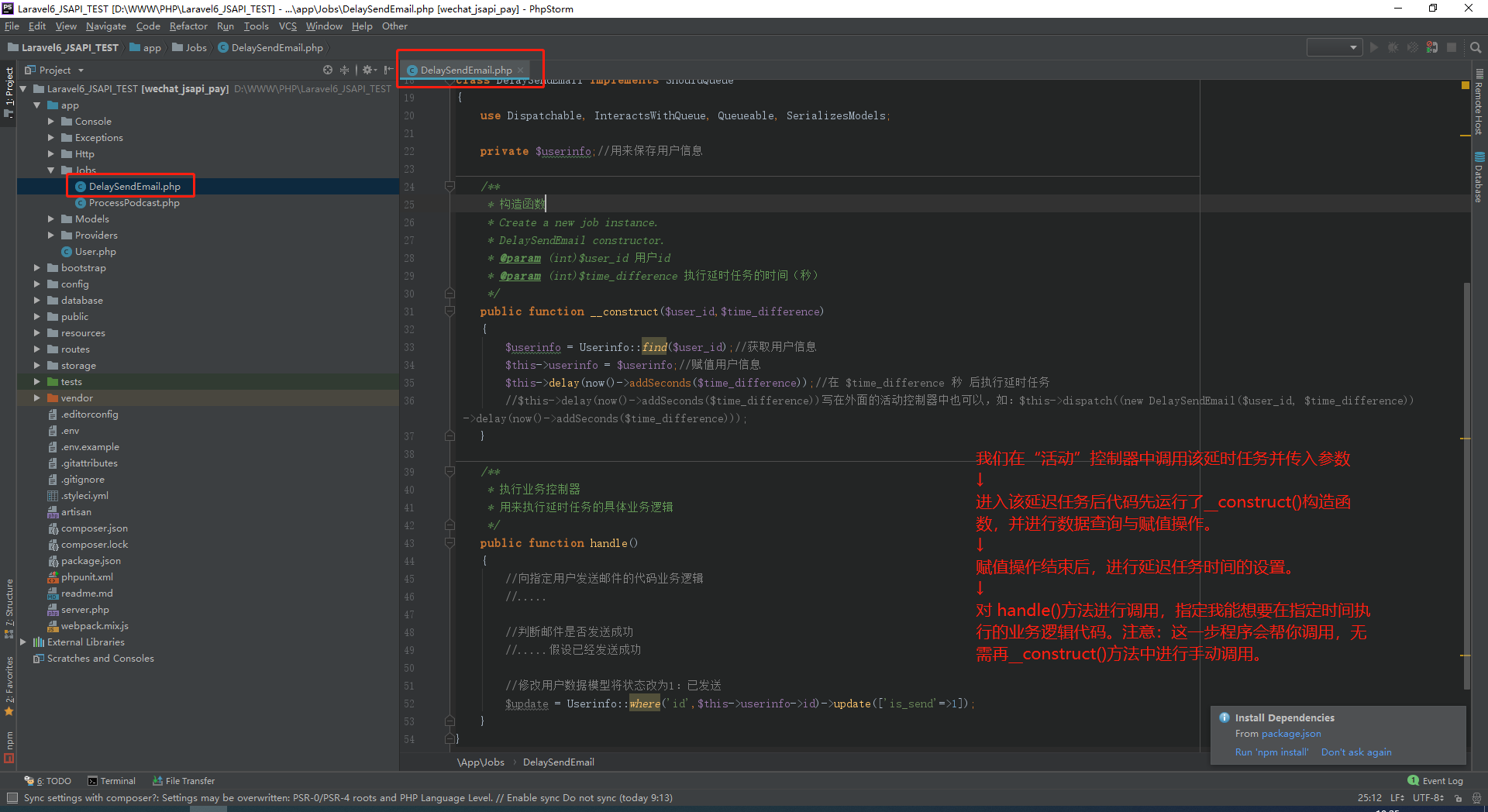Click the Jobs breadcrumb in navigation bar
Screen dimensions: 1488x812
pyautogui.click(x=190, y=48)
